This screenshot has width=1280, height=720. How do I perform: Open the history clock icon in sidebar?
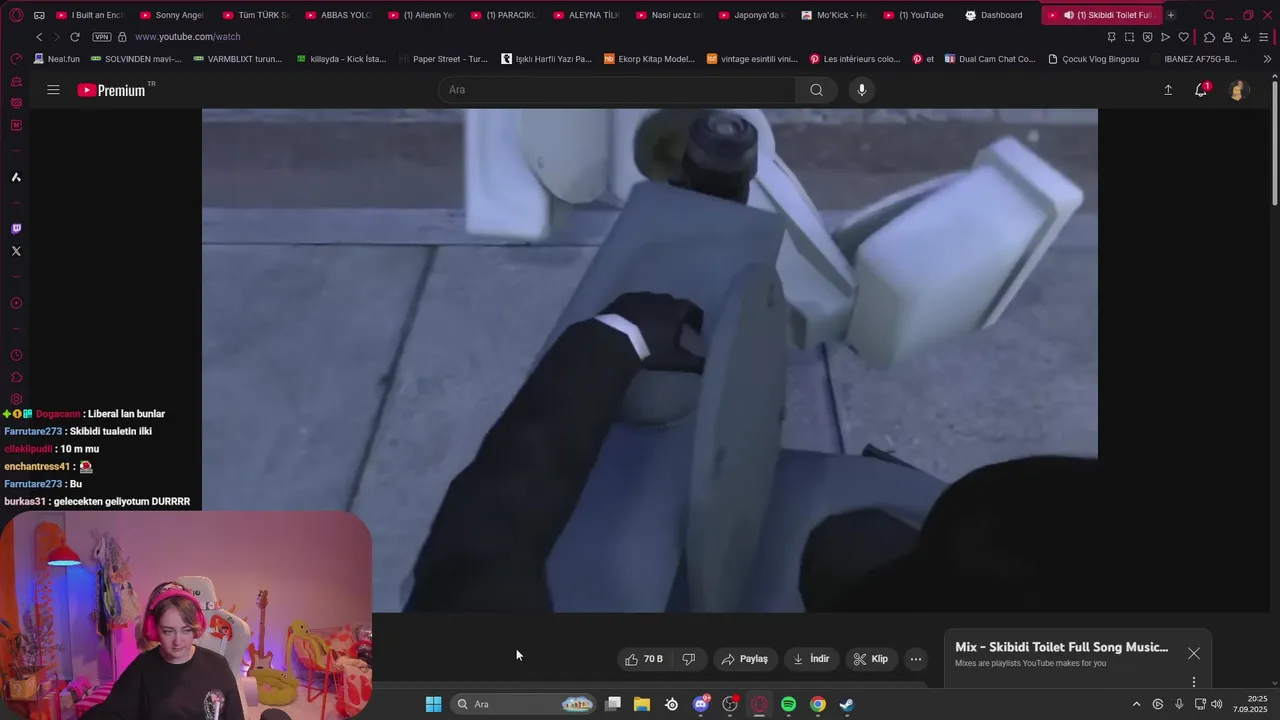pos(16,355)
